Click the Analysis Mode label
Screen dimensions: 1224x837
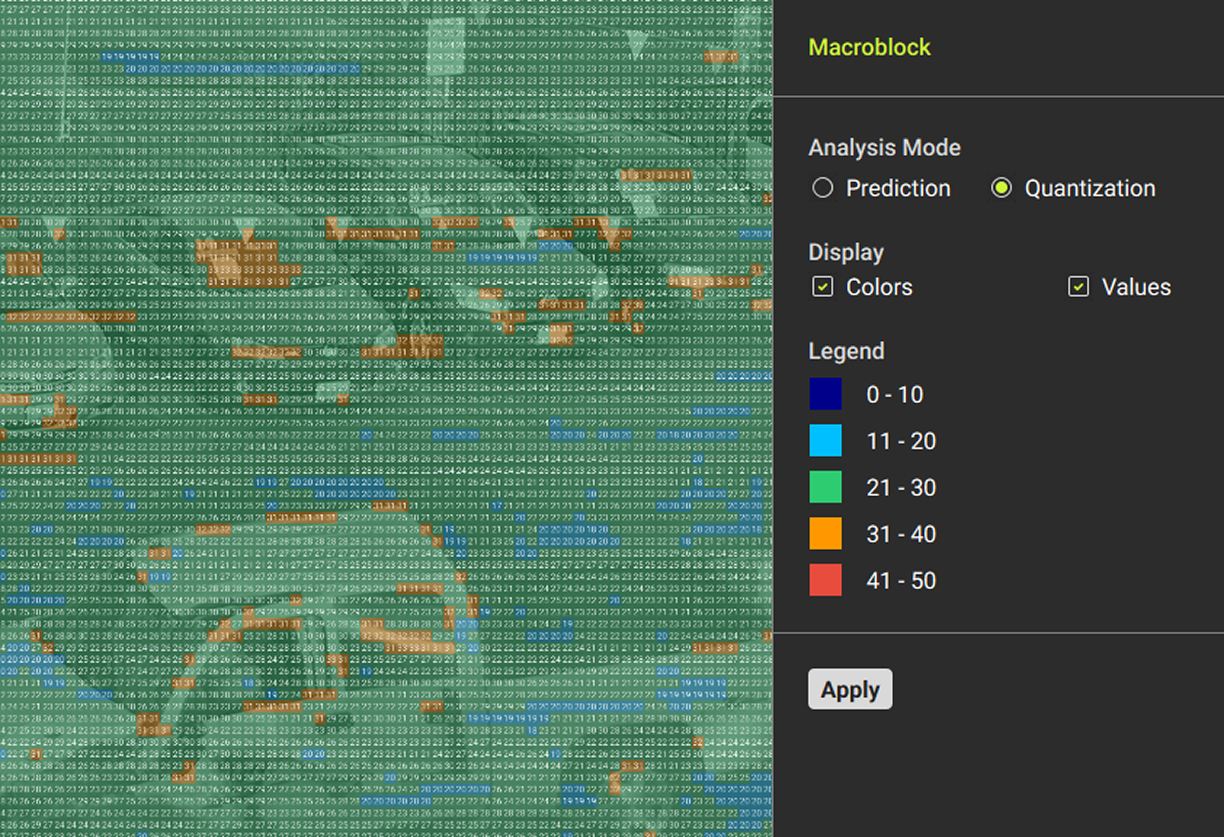tap(884, 147)
